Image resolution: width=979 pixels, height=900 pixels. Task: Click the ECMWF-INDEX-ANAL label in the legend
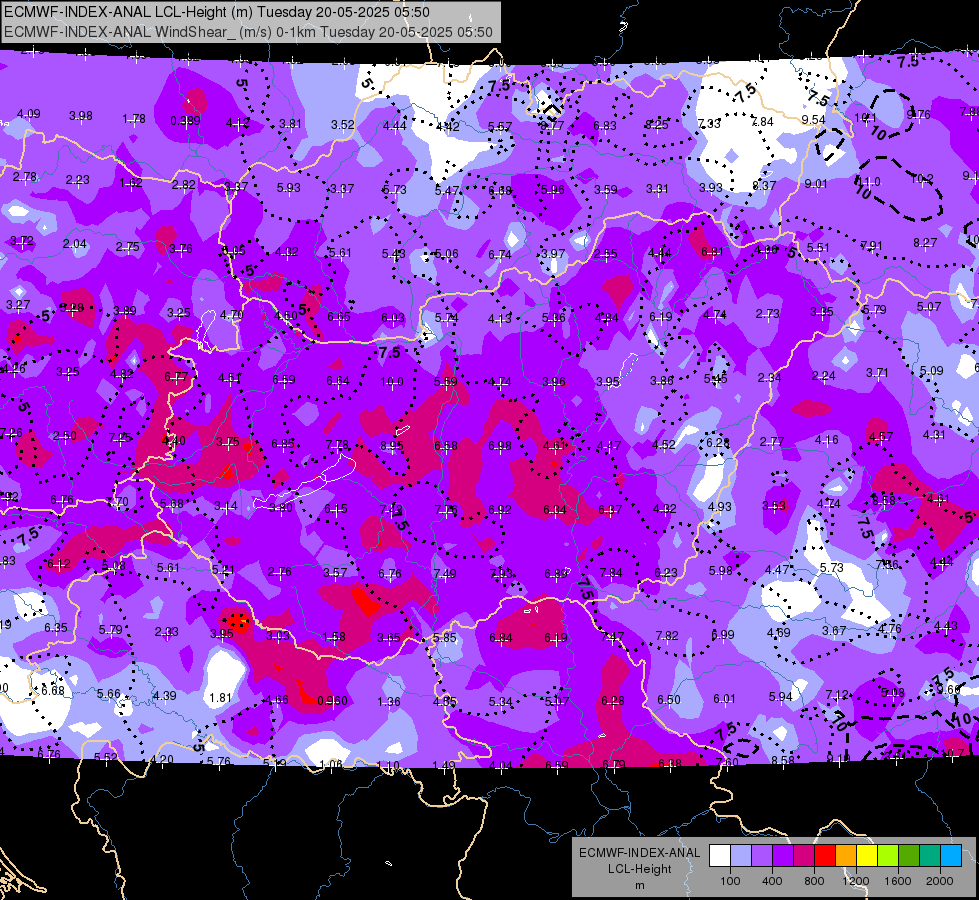(639, 853)
